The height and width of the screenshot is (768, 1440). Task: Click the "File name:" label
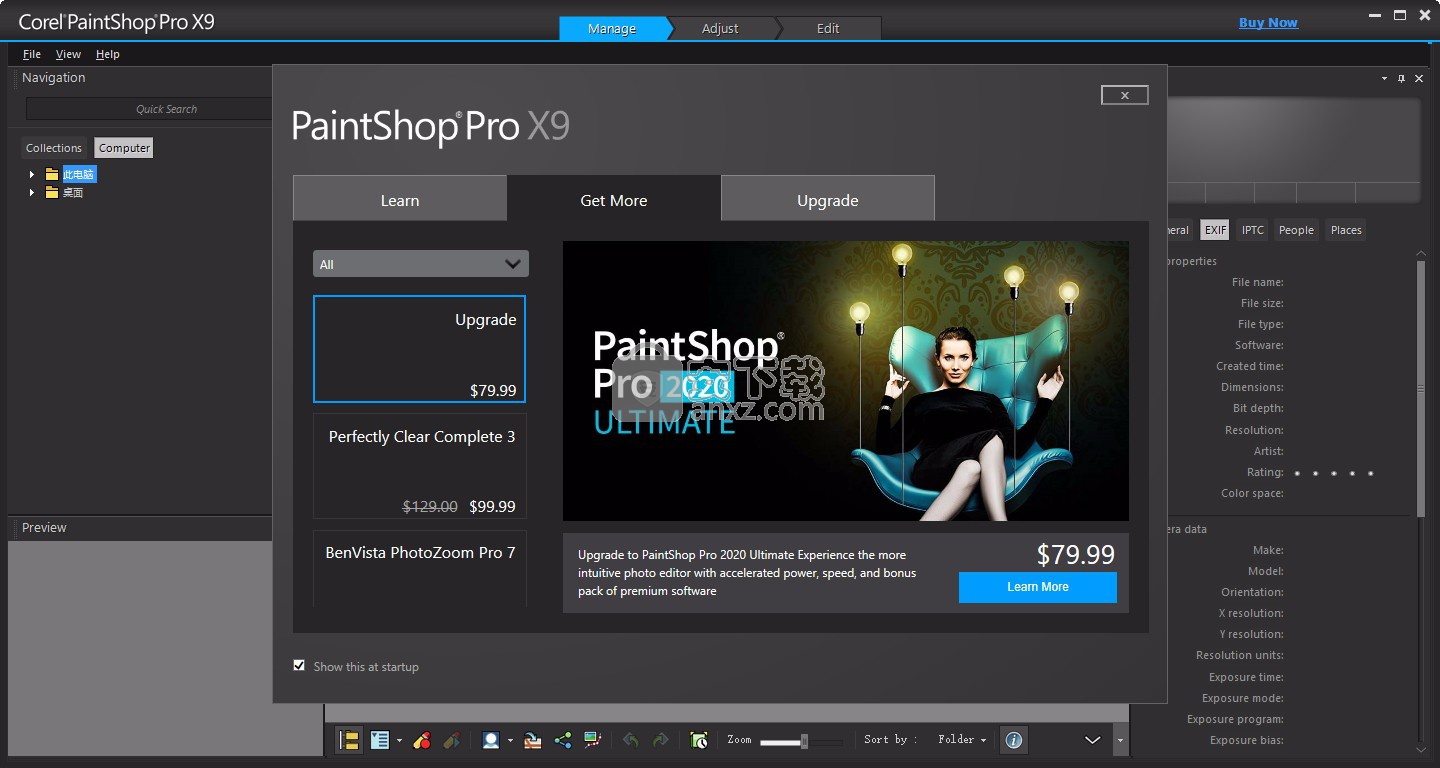point(1257,282)
